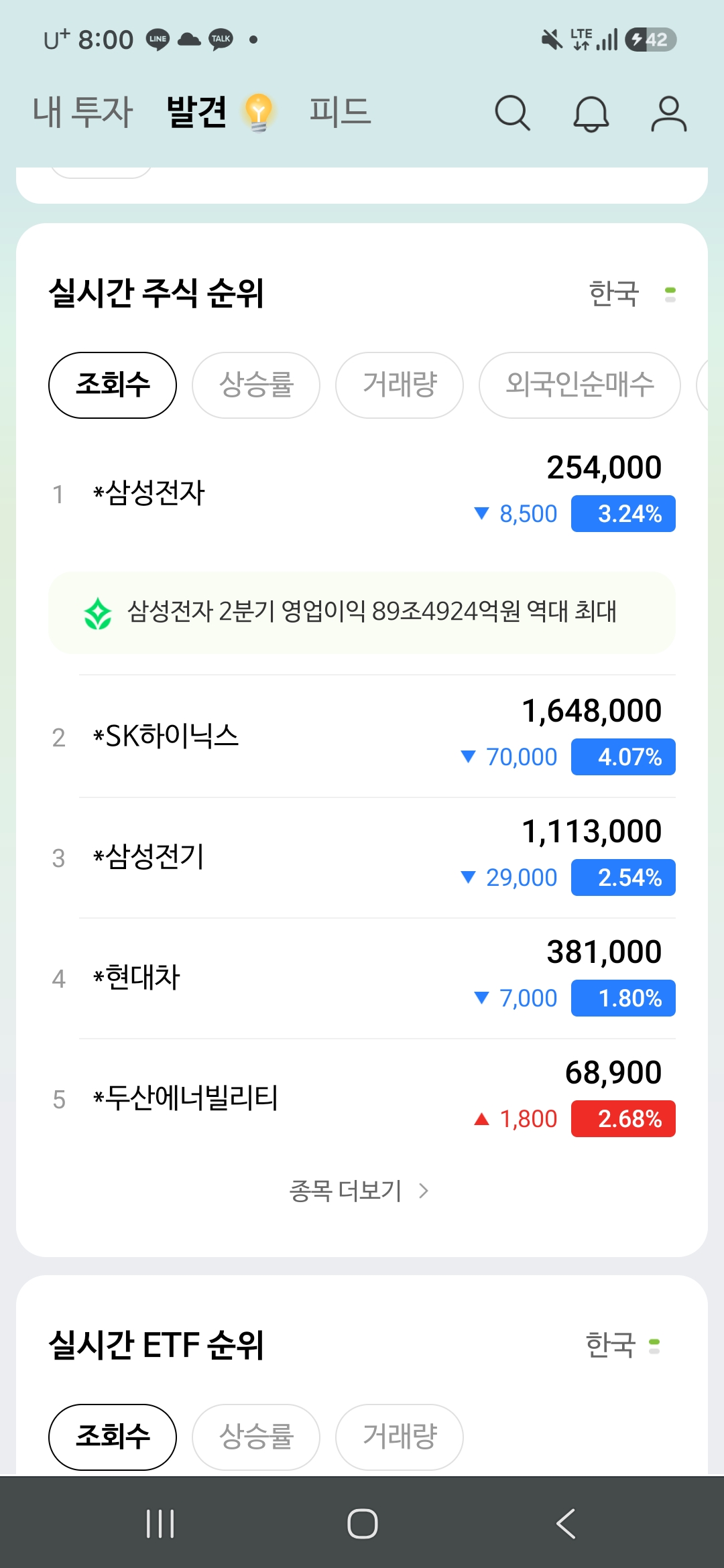Tap the green AI icon in Samsung news
This screenshot has width=724, height=1568.
pos(98,612)
